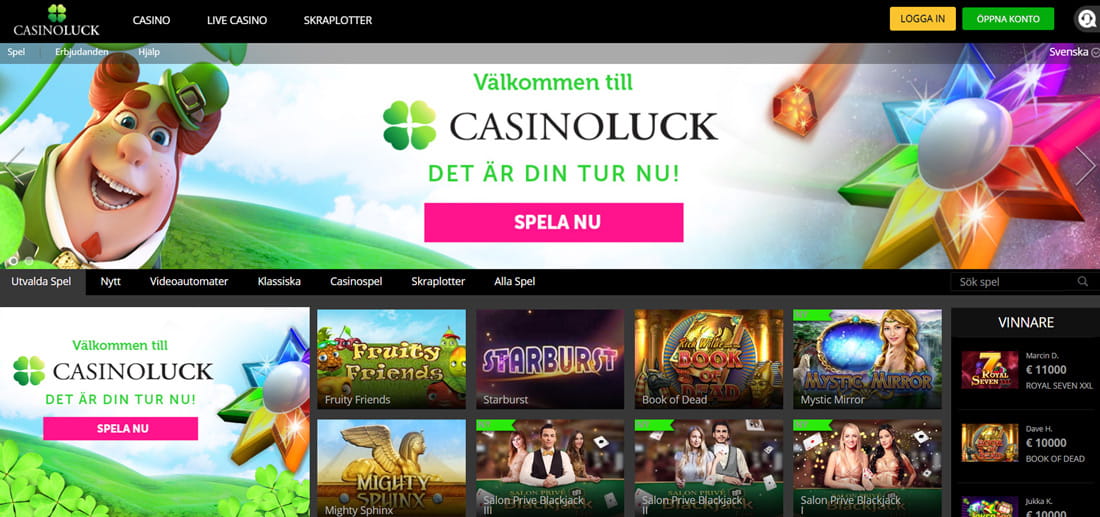Open the Starburst game thumbnail
The height and width of the screenshot is (517, 1100).
(x=550, y=359)
